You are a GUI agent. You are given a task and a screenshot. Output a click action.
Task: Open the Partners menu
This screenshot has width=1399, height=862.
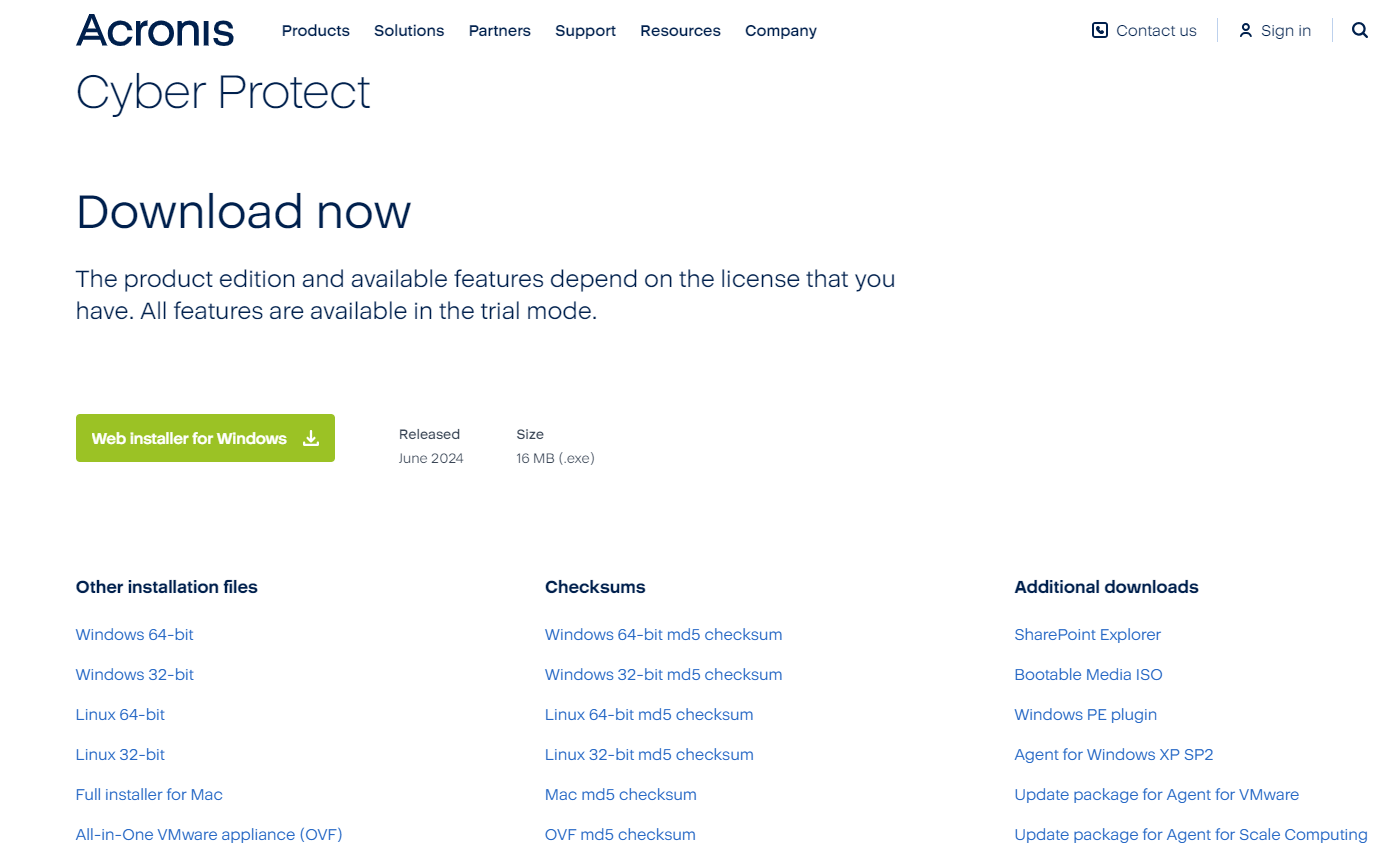(x=500, y=31)
